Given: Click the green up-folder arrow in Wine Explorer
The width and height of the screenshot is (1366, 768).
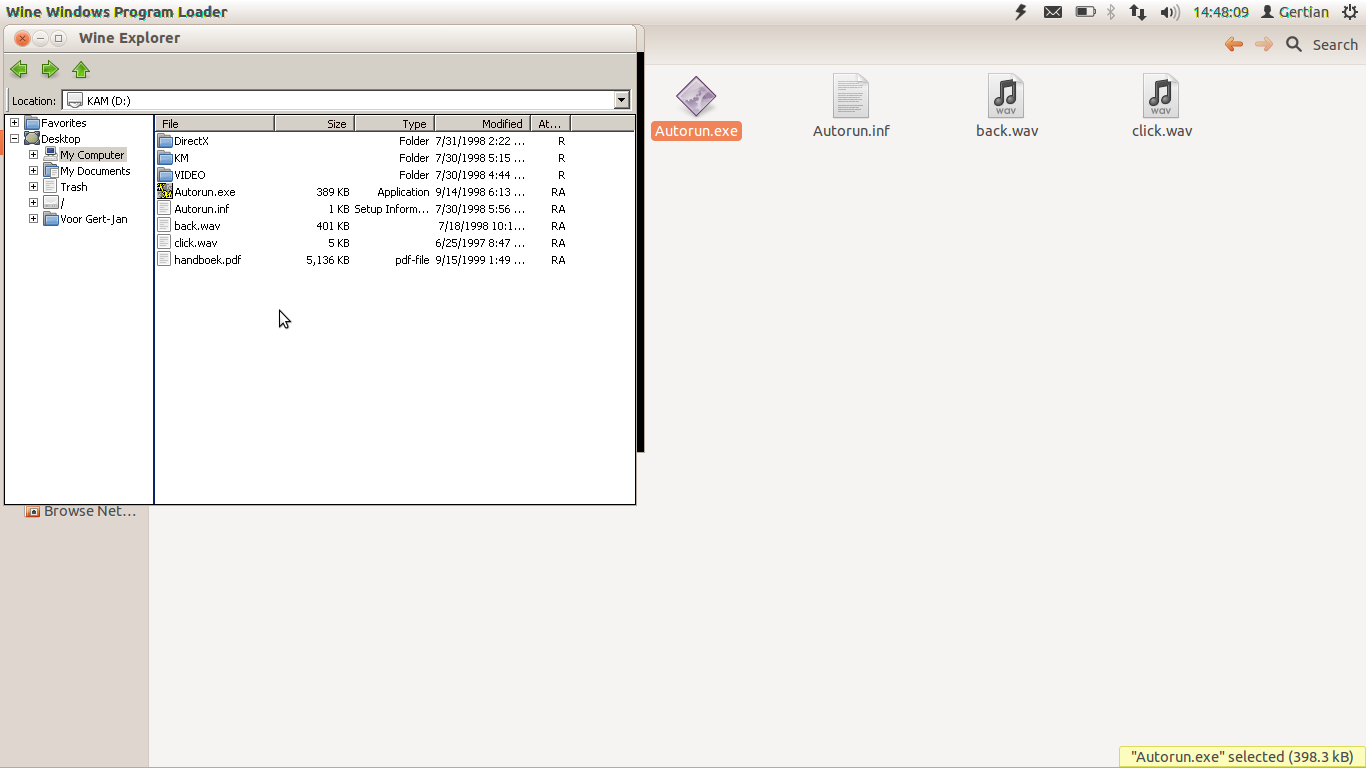Looking at the screenshot, I should [x=81, y=69].
